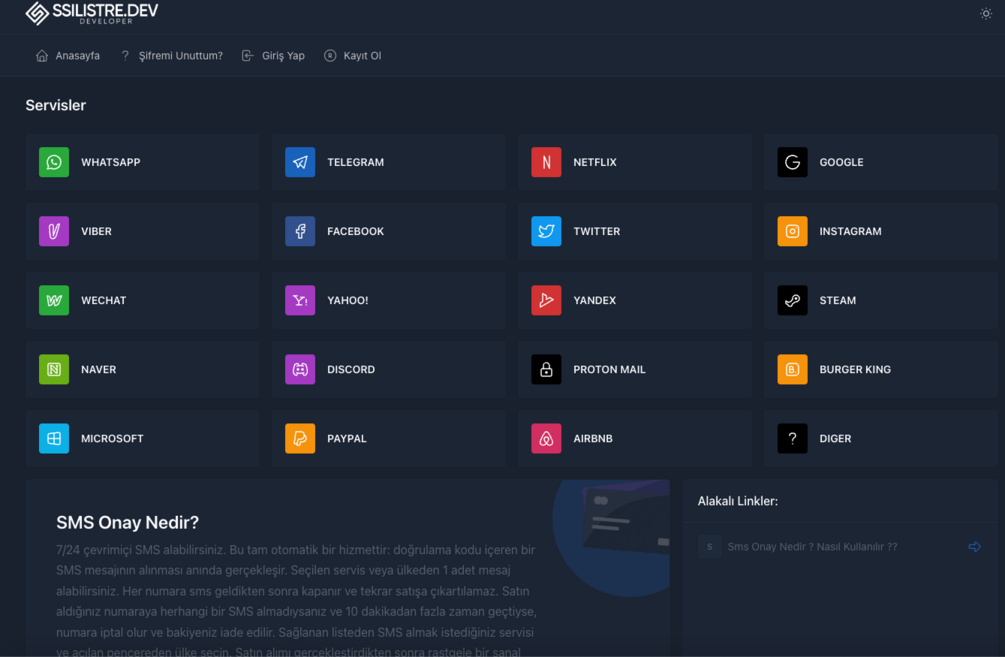Viewport: 1005px width, 657px height.
Task: Select the TELEGRAM service label
Action: tap(356, 163)
